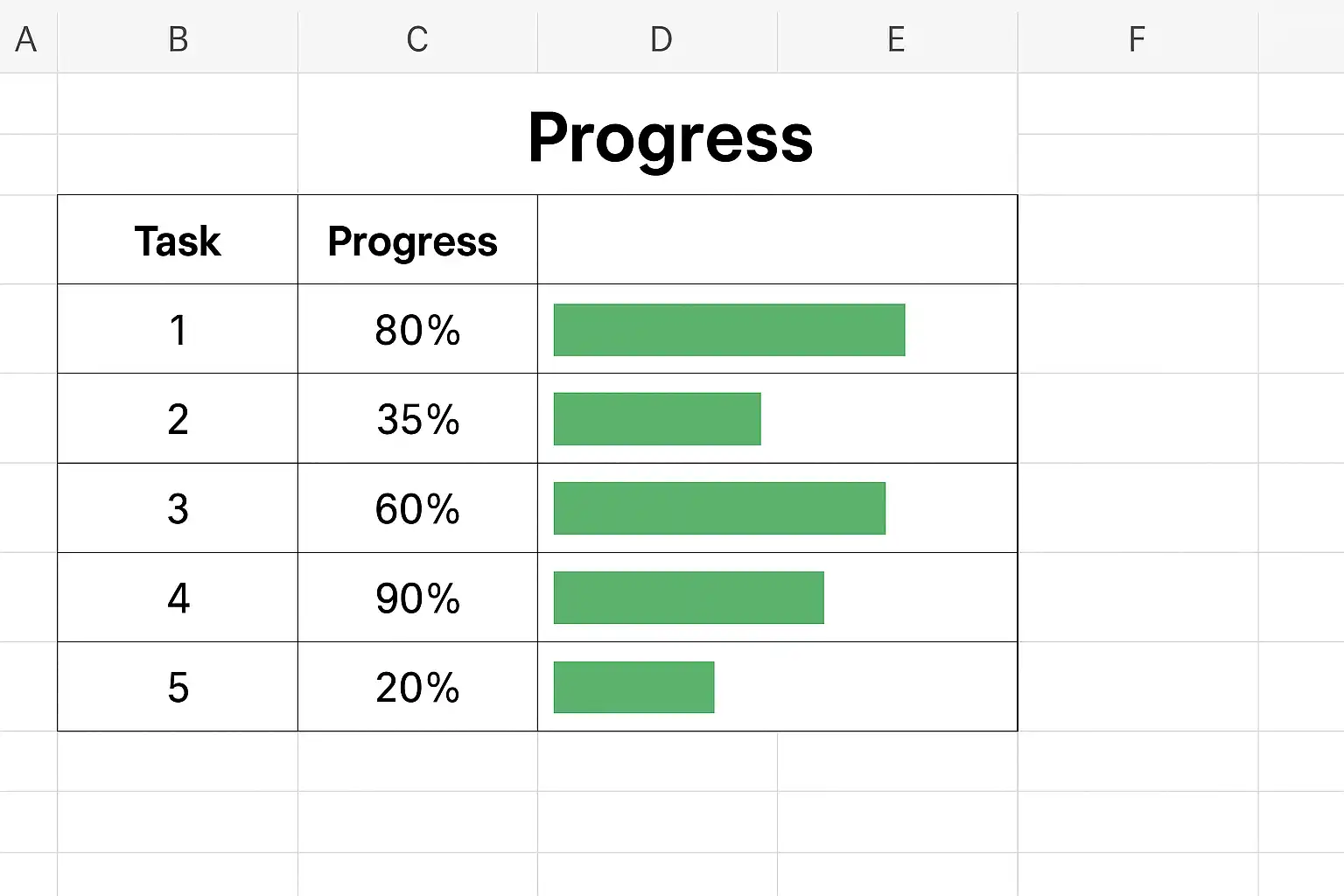Click the cell showing 60%
Image resolution: width=1344 pixels, height=896 pixels.
coord(417,509)
